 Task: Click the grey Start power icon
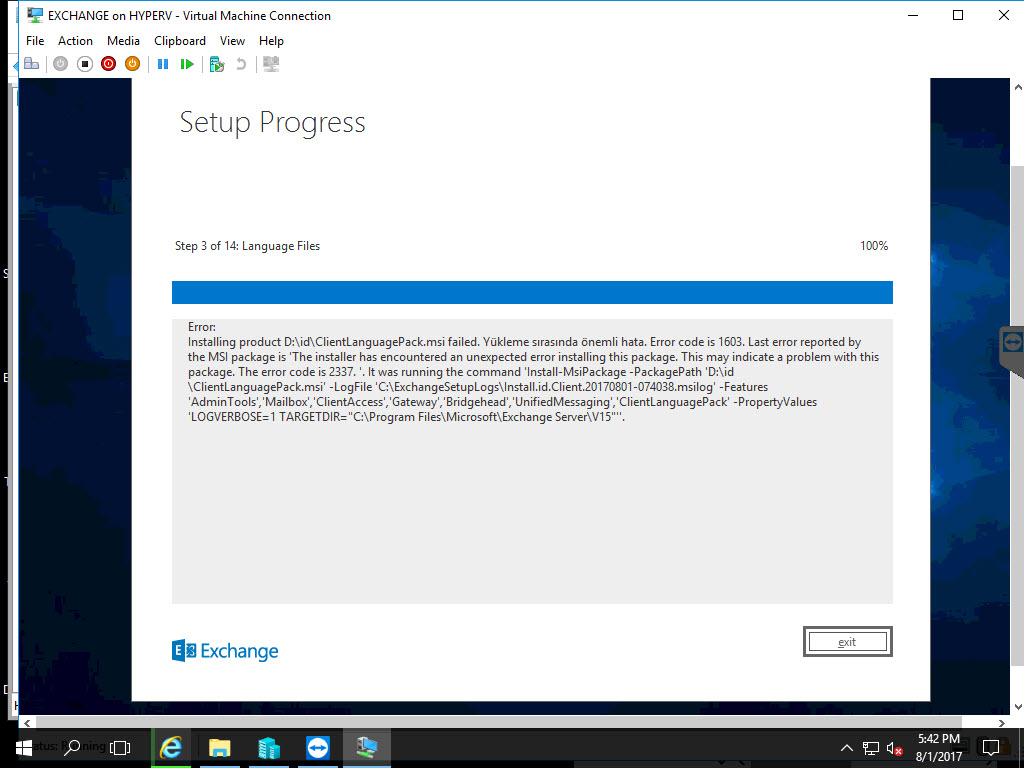61,64
